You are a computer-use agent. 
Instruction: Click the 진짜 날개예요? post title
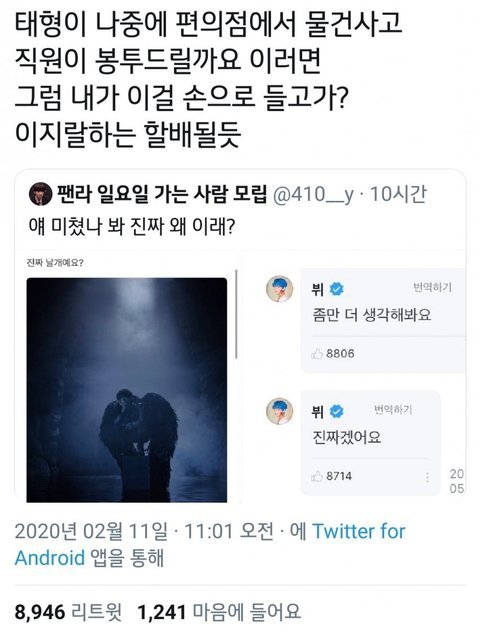[55, 263]
